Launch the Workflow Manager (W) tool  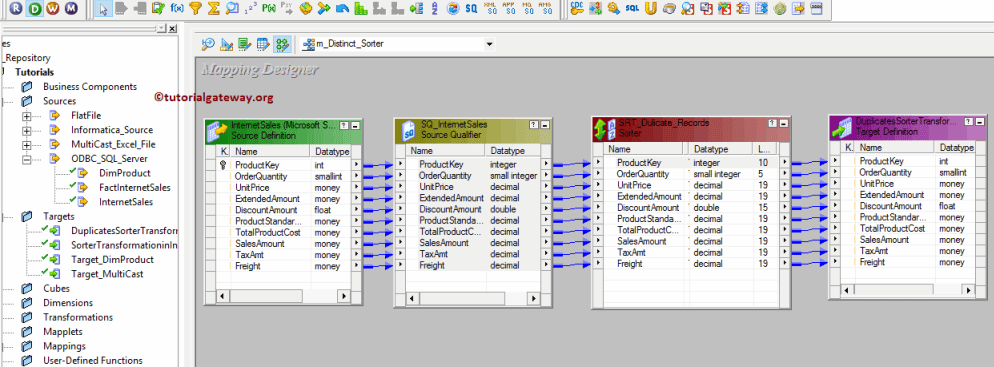tap(54, 8)
